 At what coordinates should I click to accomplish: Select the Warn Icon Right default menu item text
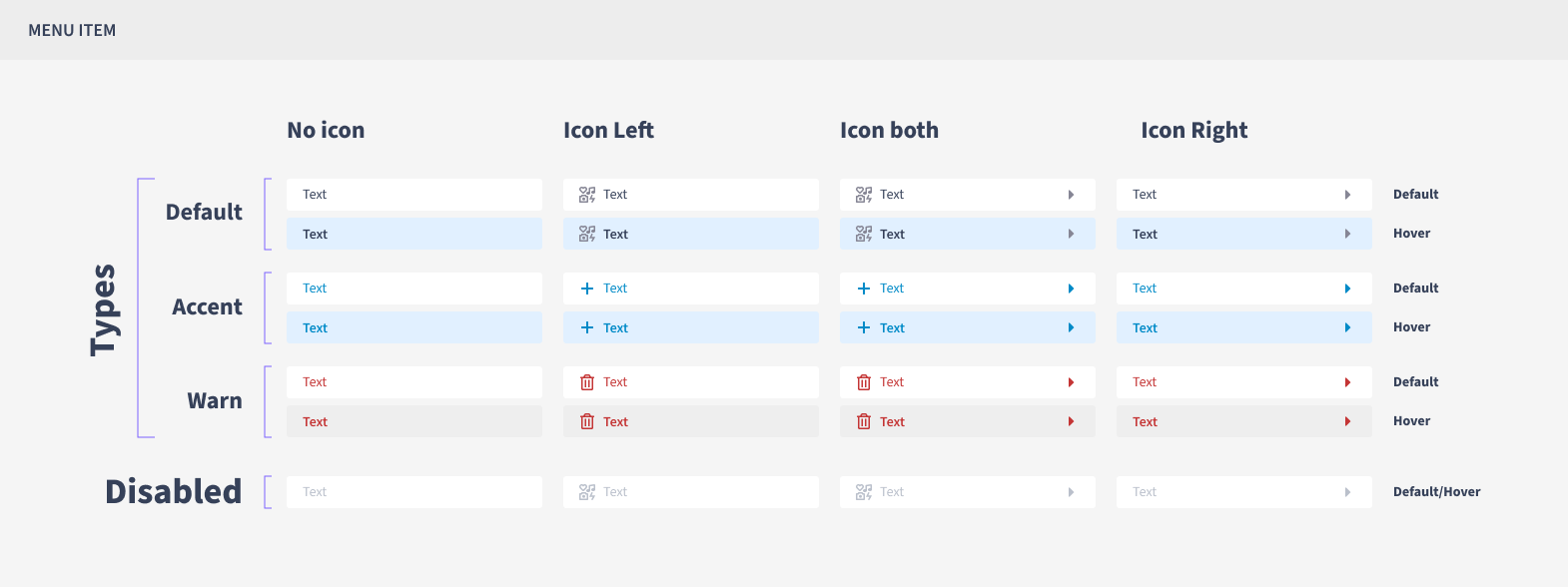pyautogui.click(x=1145, y=382)
